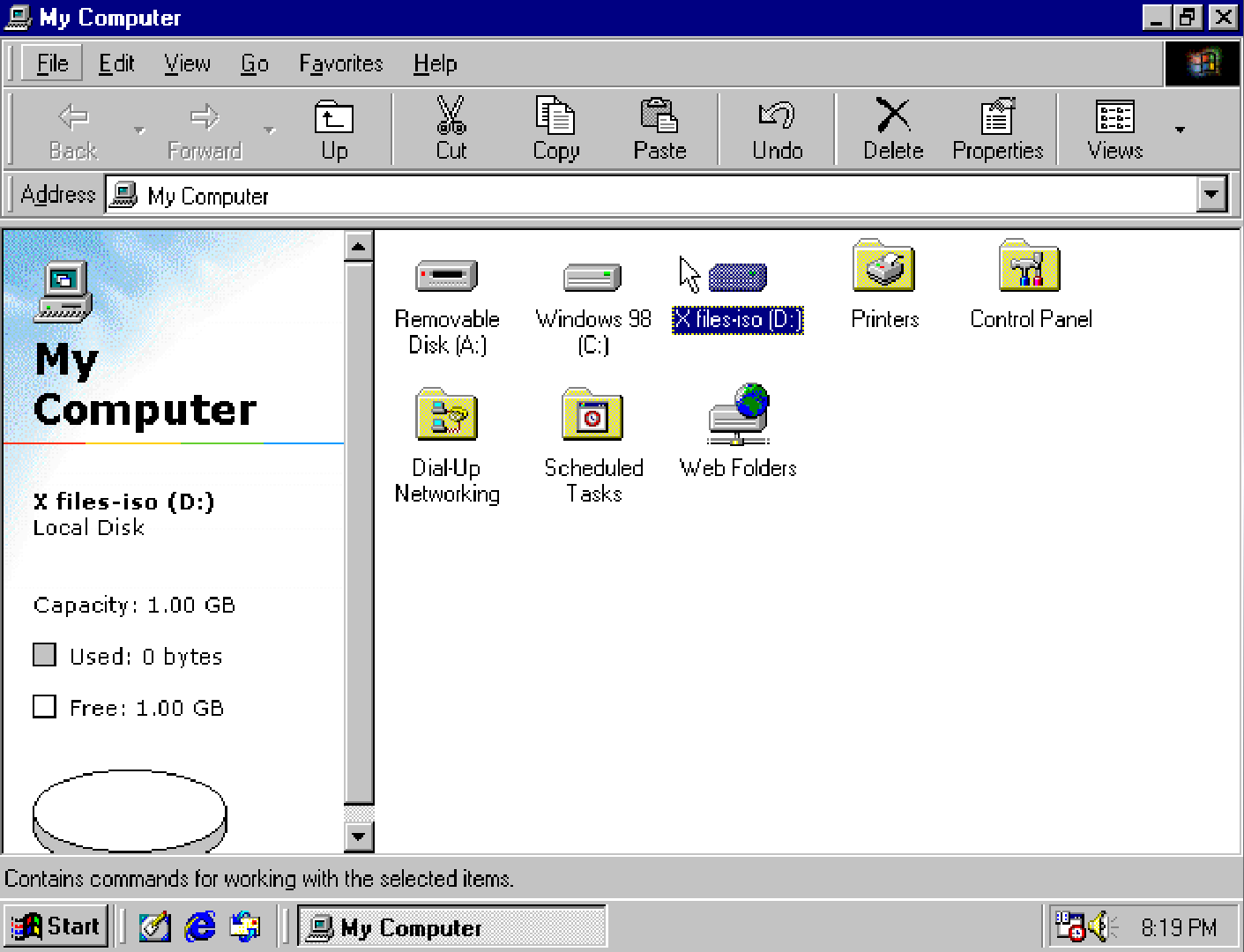The height and width of the screenshot is (952, 1244).
Task: Click the Start button
Action: click(x=56, y=926)
